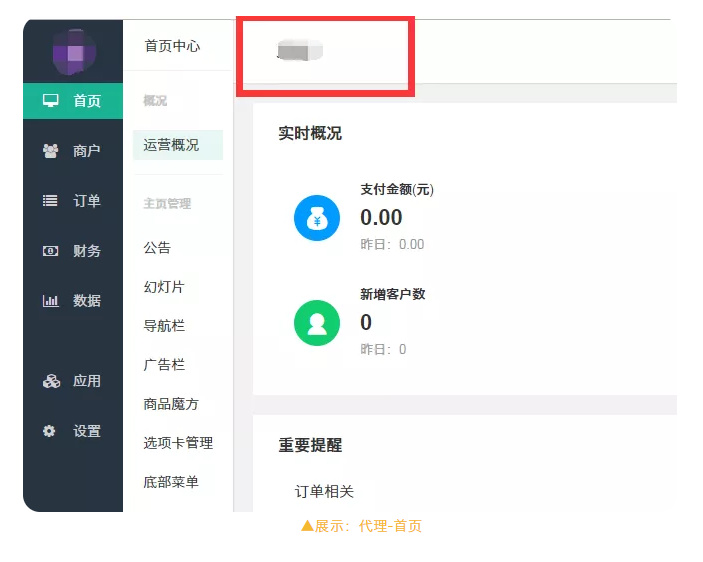Select the 广告栏 menu entry
703x562 pixels.
[x=164, y=364]
